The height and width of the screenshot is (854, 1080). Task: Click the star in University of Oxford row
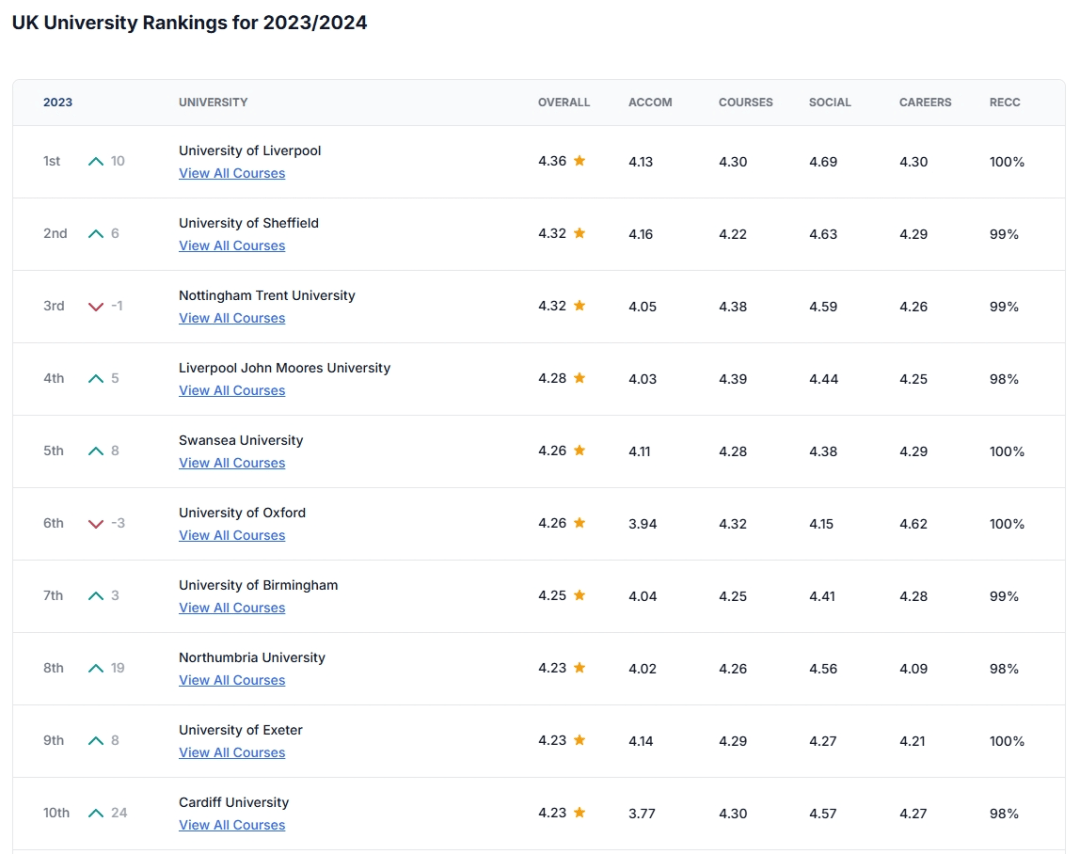click(x=579, y=523)
